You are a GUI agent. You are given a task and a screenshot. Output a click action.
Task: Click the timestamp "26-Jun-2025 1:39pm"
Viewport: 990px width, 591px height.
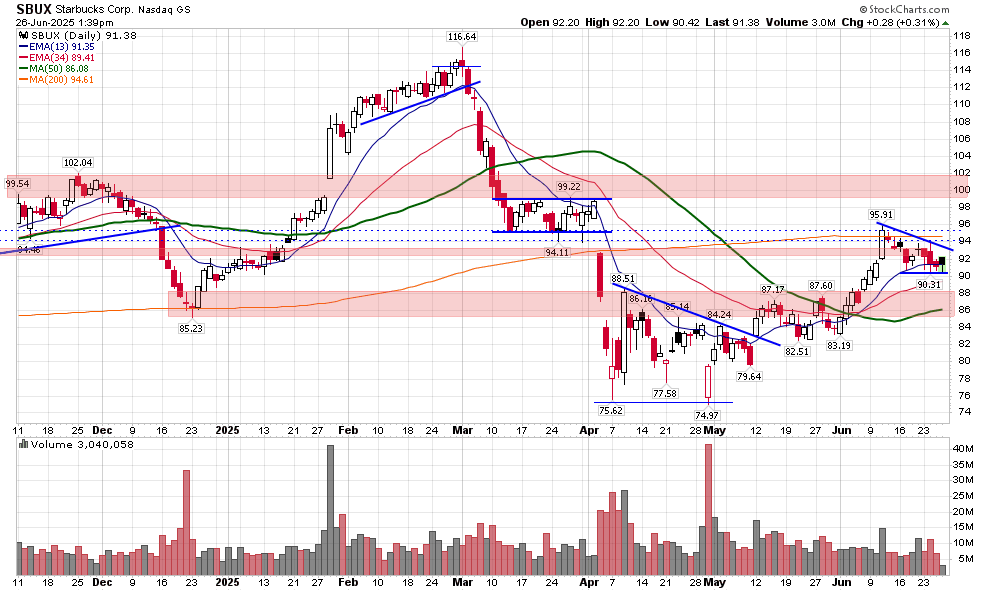64,23
